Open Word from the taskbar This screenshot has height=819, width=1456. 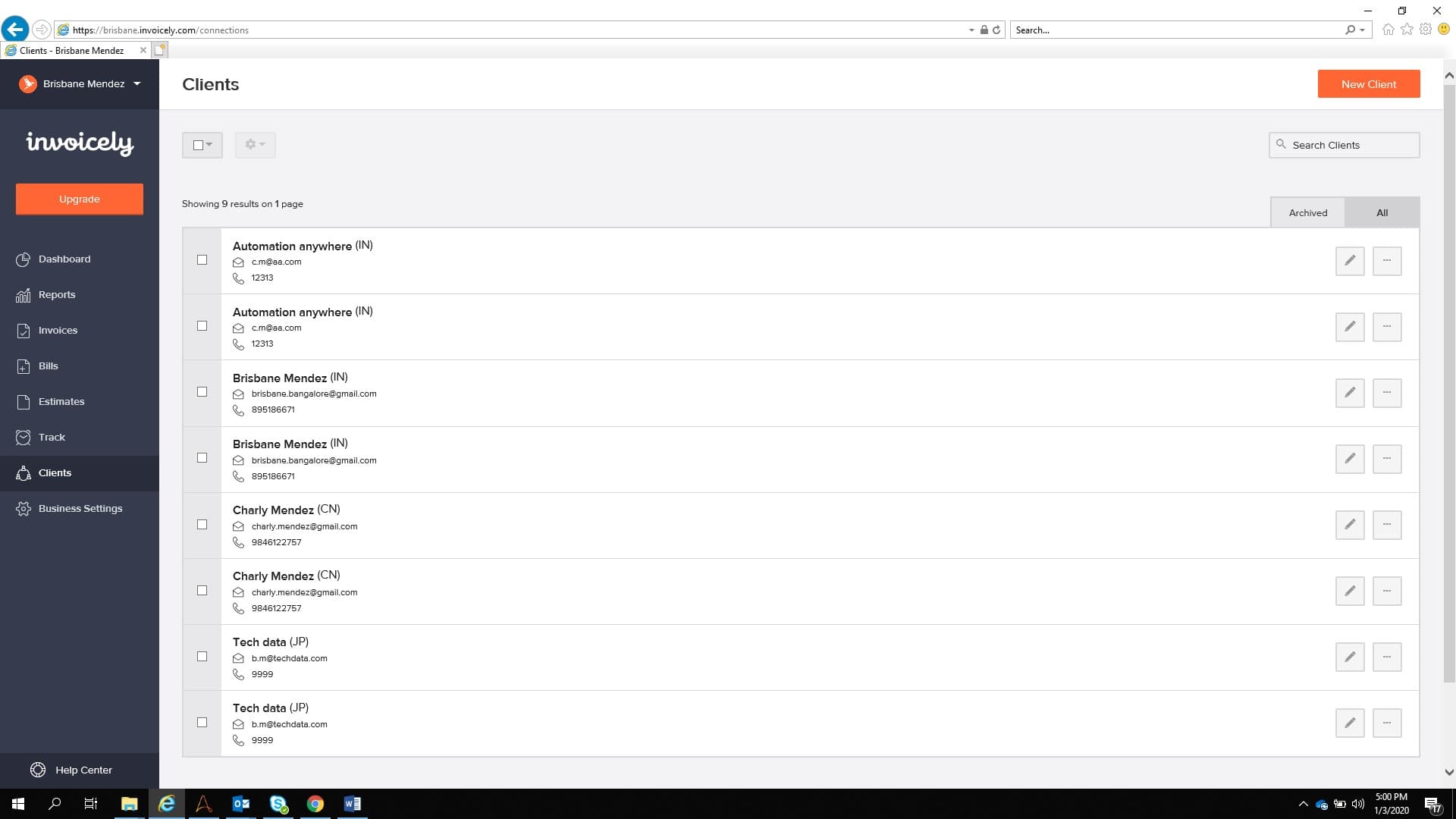(353, 804)
